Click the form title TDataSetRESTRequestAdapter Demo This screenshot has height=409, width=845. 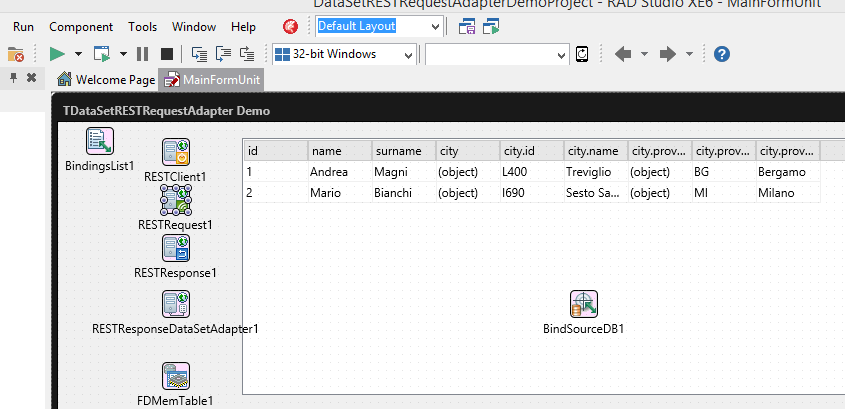(167, 111)
